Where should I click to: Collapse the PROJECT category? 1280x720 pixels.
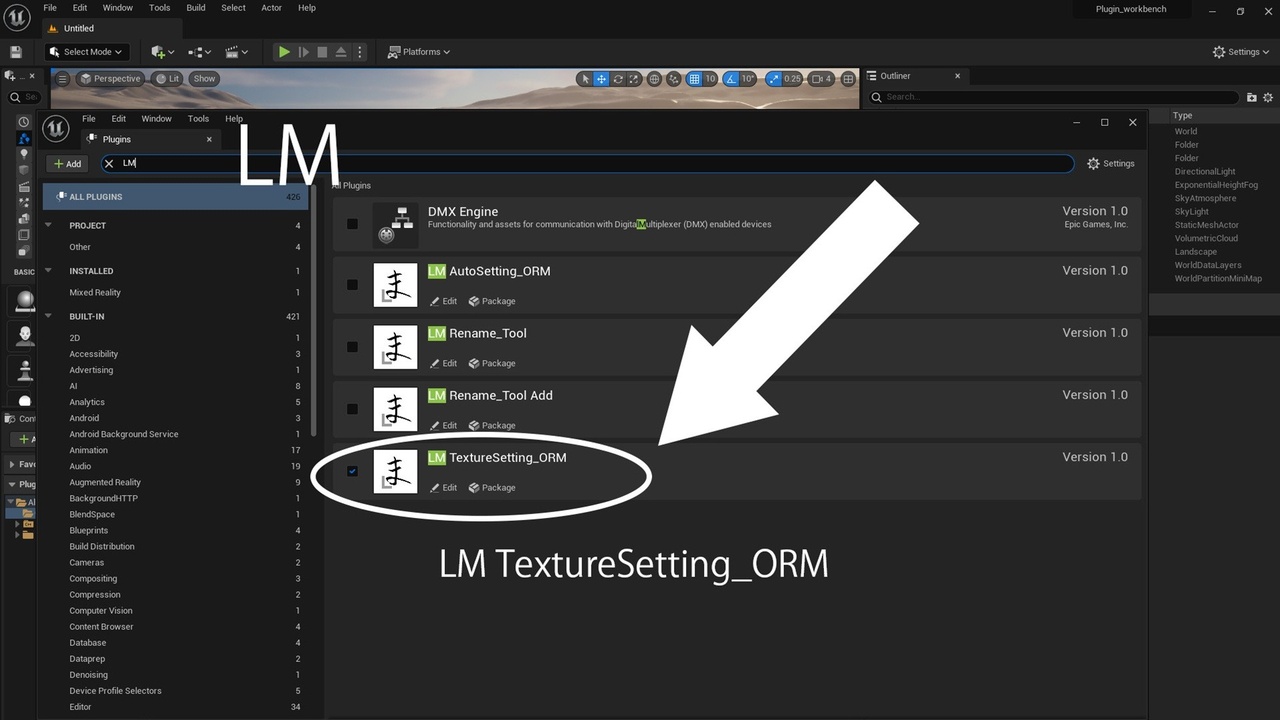click(x=48, y=225)
